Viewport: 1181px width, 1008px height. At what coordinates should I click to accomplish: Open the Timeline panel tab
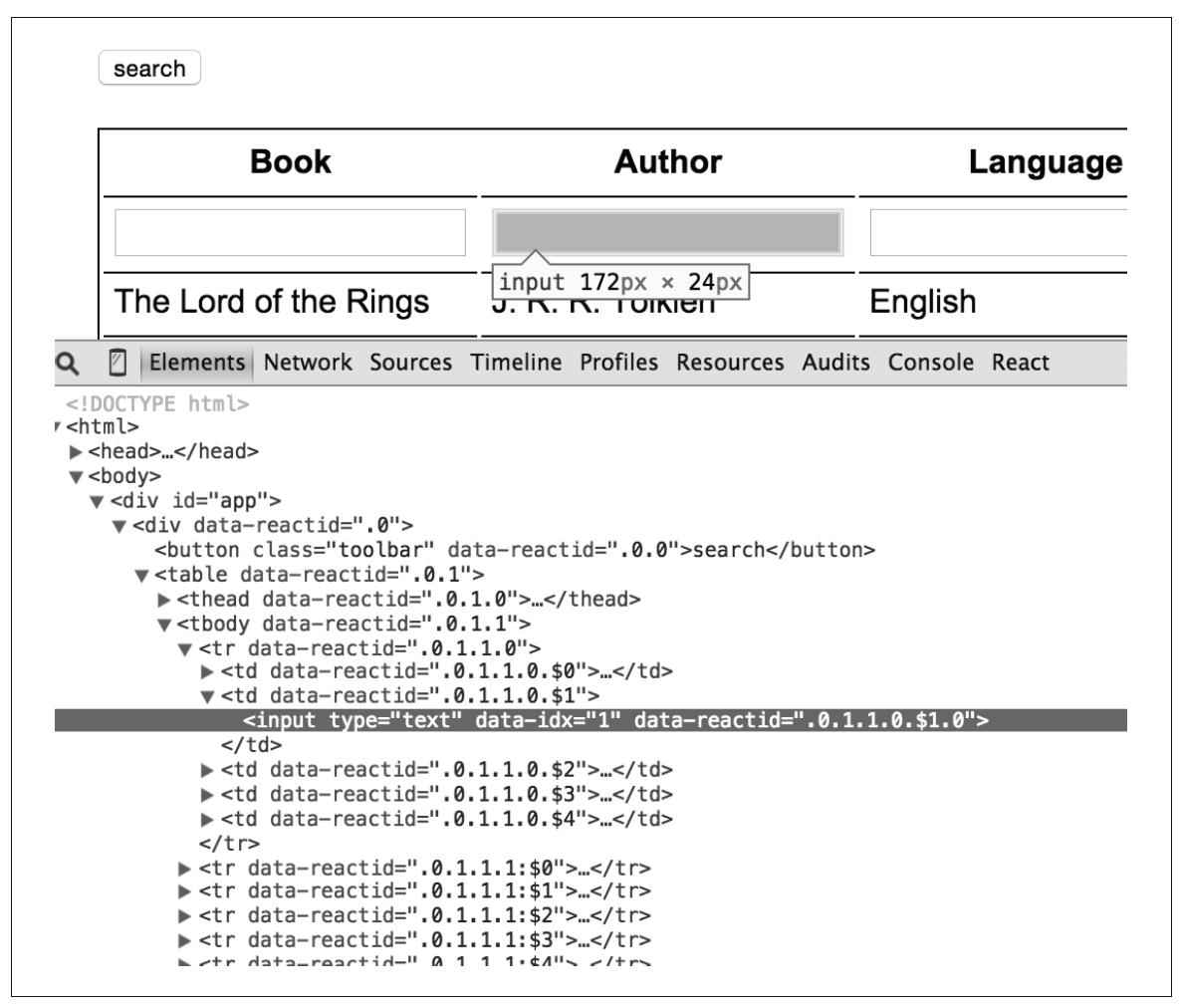[516, 363]
